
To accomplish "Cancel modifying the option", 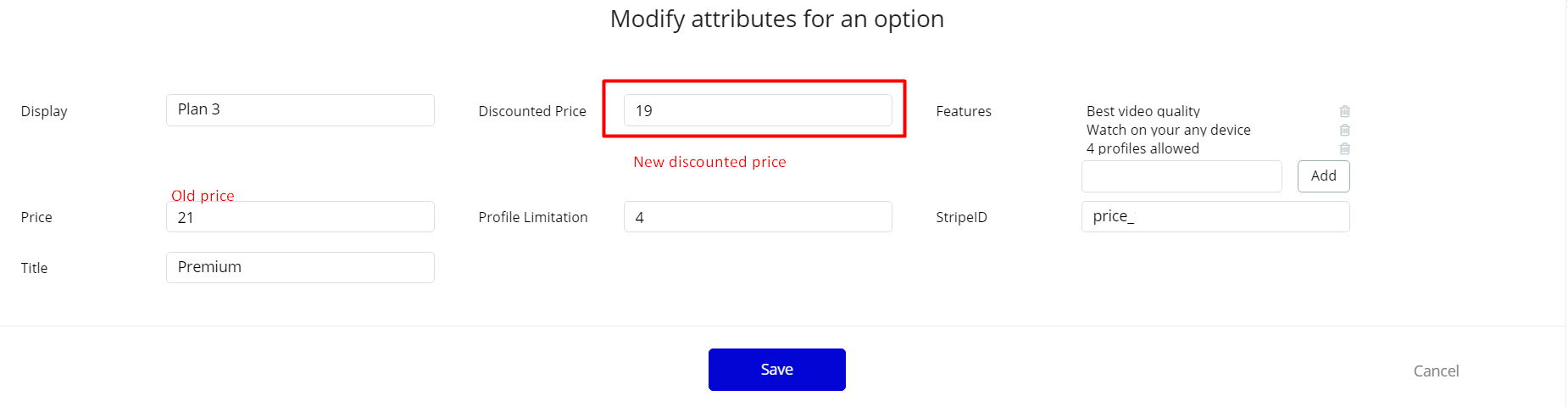I will pyautogui.click(x=1436, y=371).
